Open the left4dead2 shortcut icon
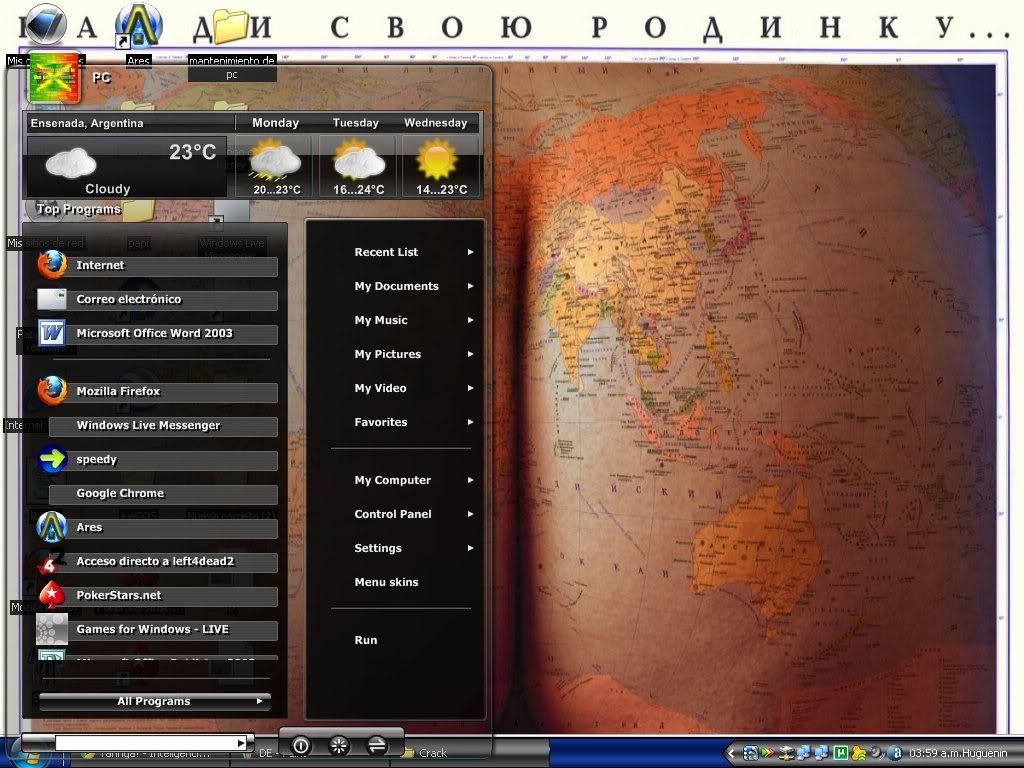 pyautogui.click(x=52, y=561)
